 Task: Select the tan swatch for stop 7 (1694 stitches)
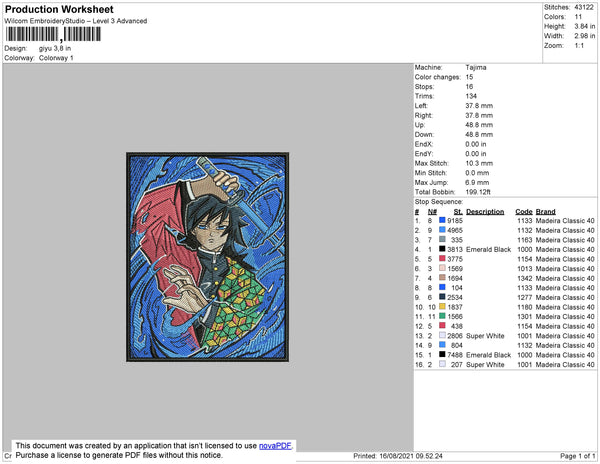click(x=442, y=278)
